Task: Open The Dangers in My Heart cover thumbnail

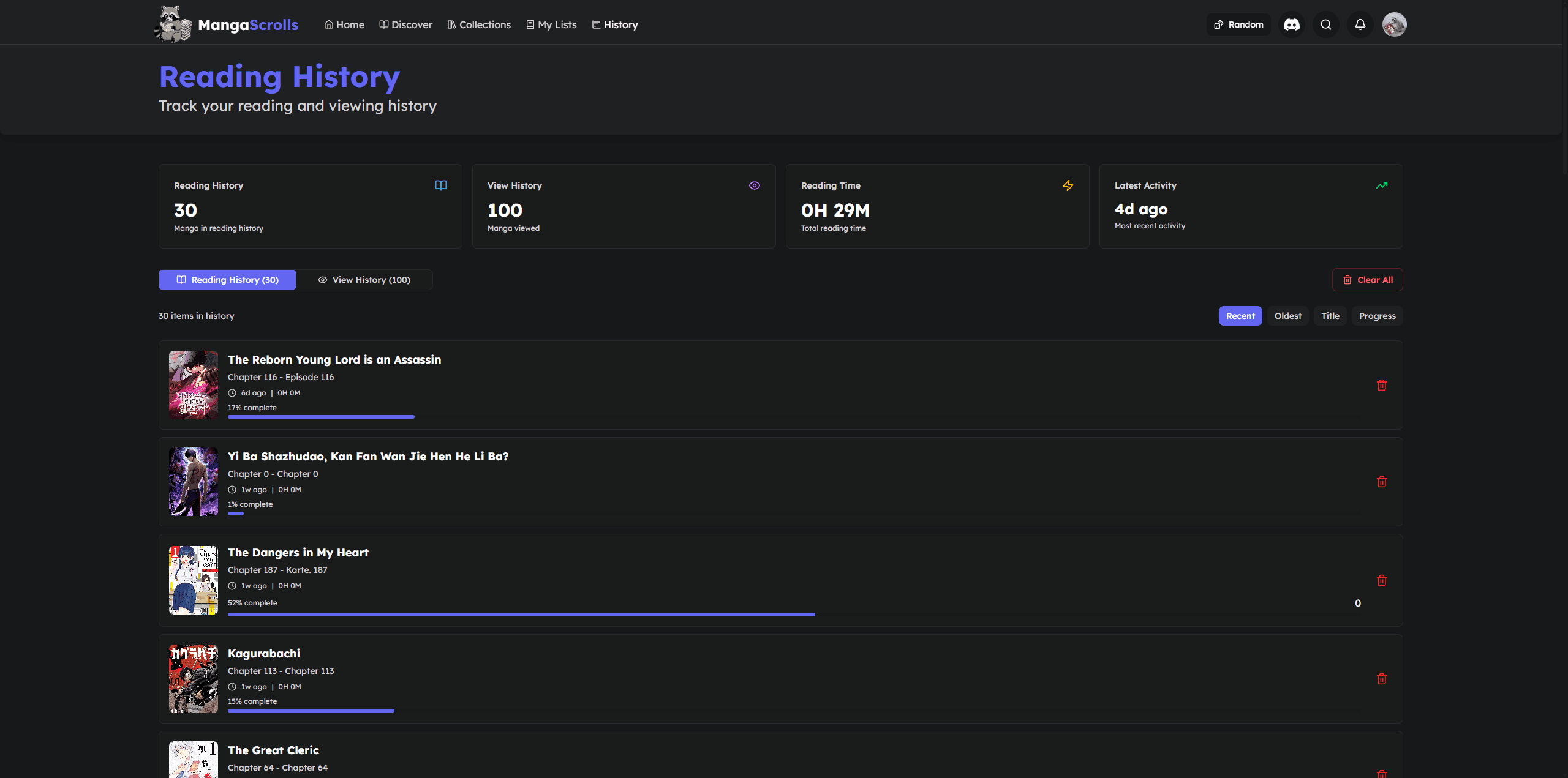Action: [194, 580]
